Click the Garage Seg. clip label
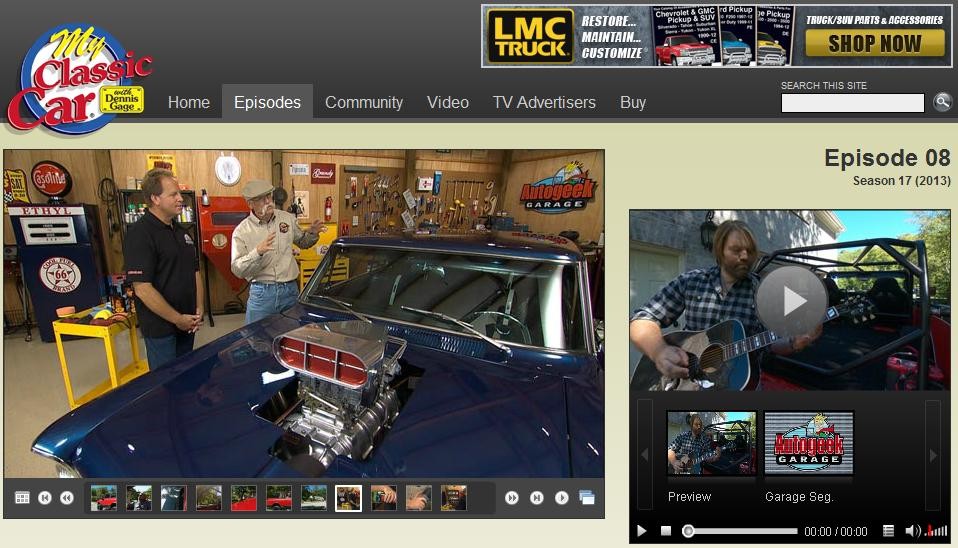The width and height of the screenshot is (958, 548). tap(799, 497)
